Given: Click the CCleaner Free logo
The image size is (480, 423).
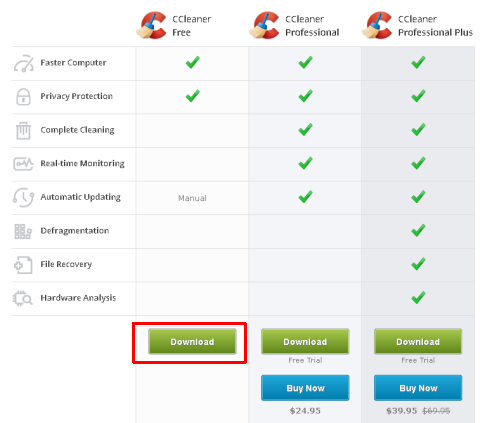Looking at the screenshot, I should point(151,25).
